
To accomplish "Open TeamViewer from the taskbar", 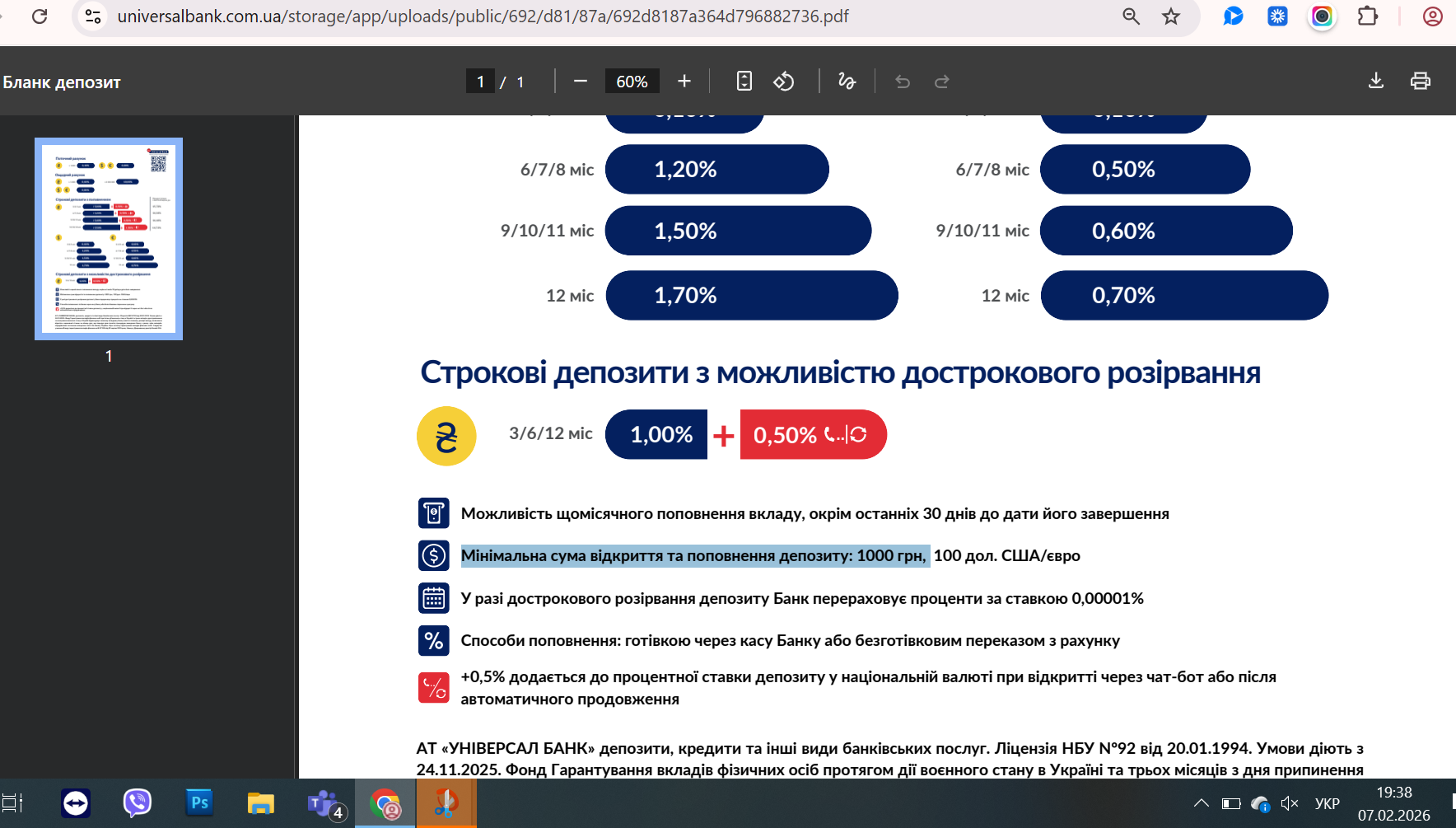I will click(76, 803).
